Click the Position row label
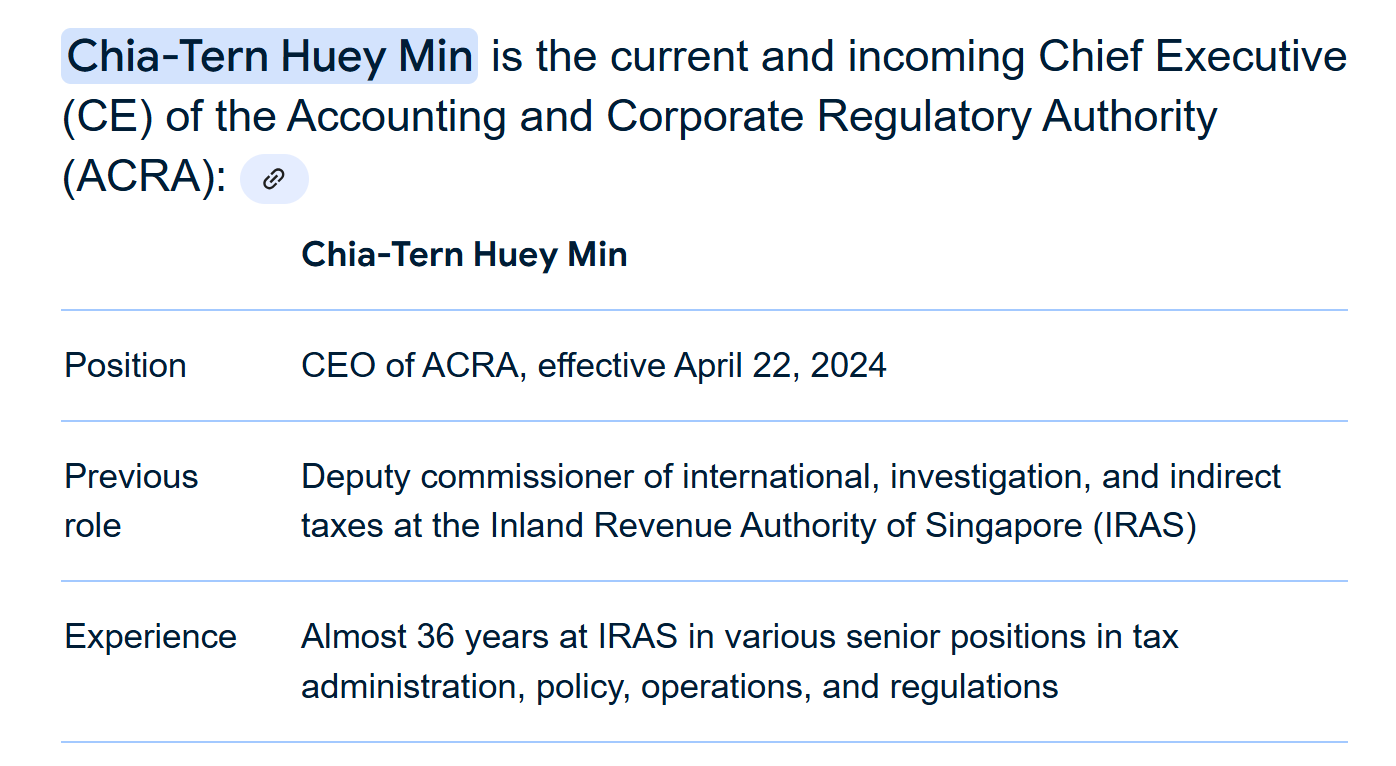The width and height of the screenshot is (1396, 766). (125, 365)
